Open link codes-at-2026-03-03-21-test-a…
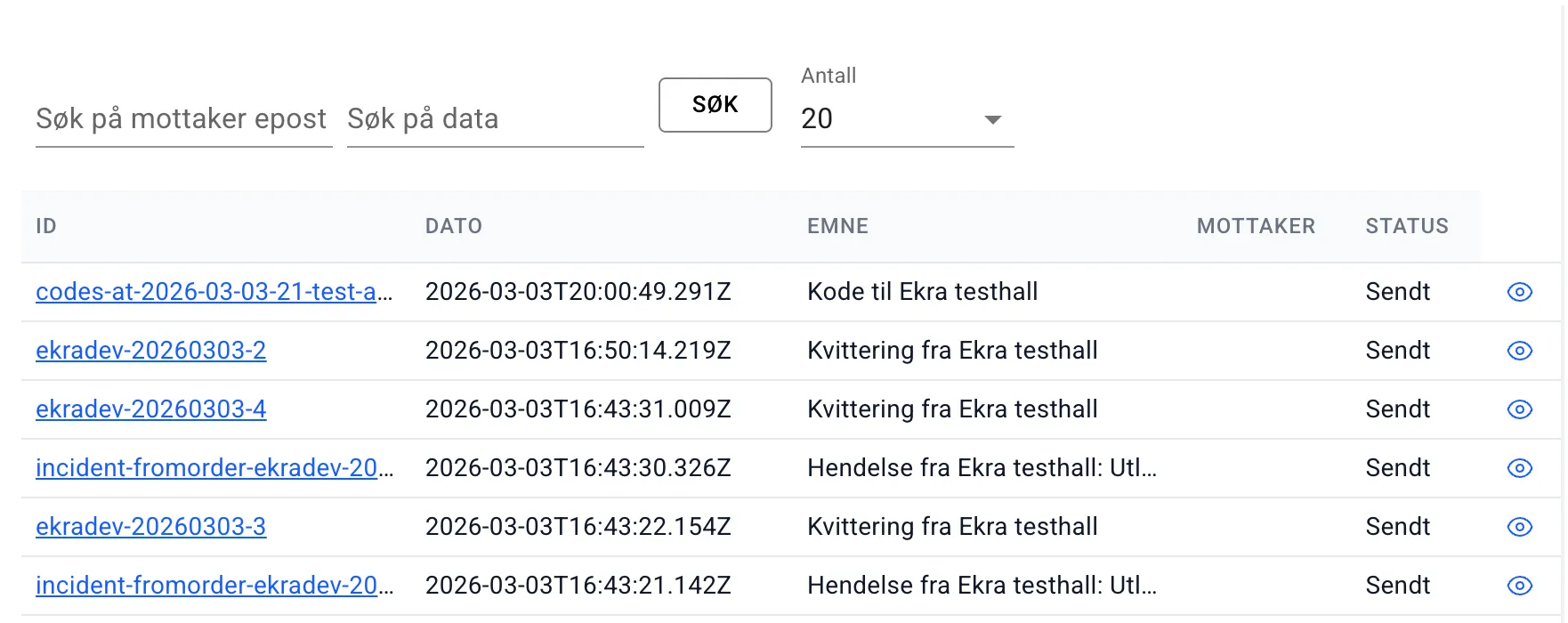 tap(214, 292)
